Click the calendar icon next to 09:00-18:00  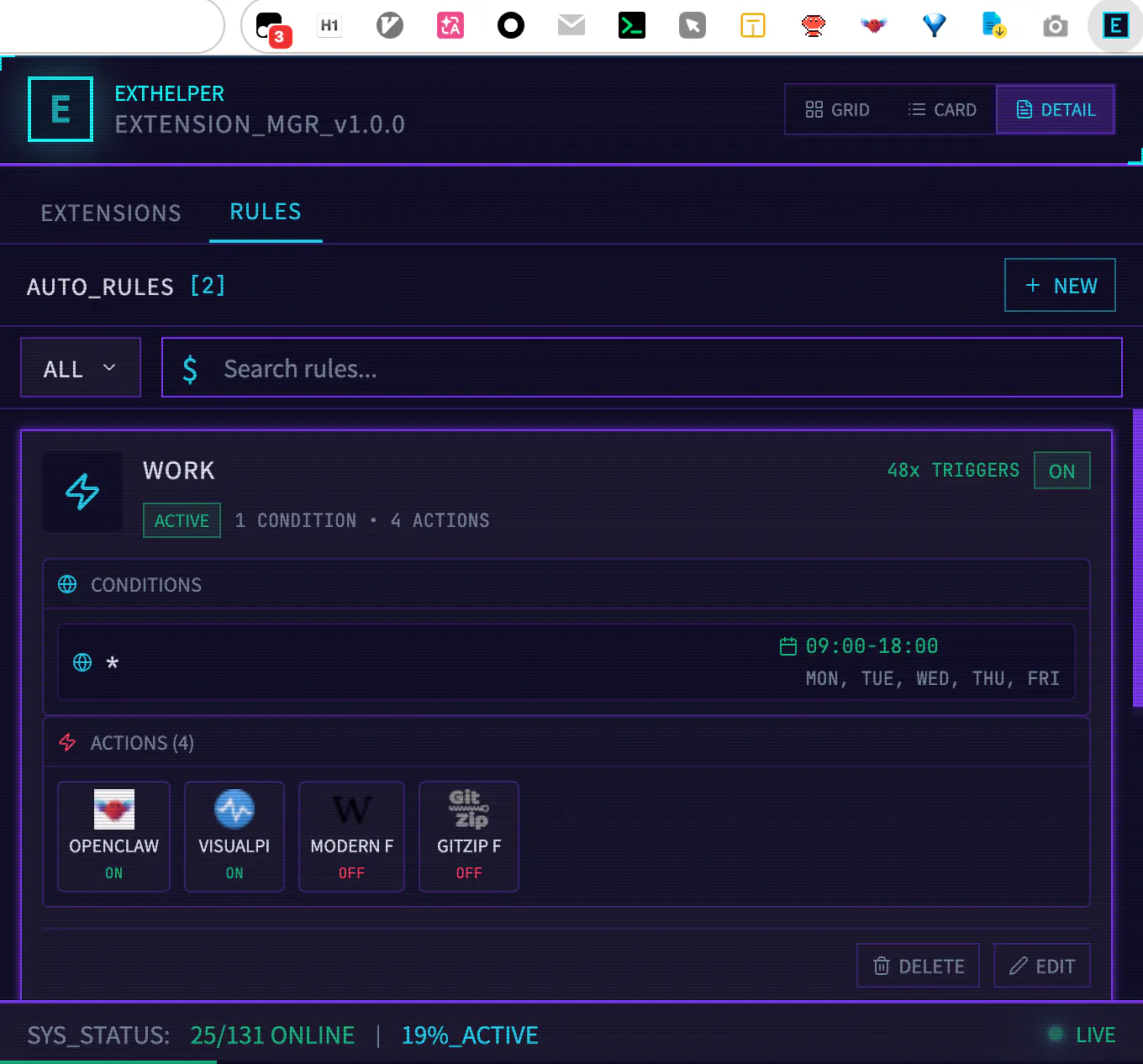(788, 646)
